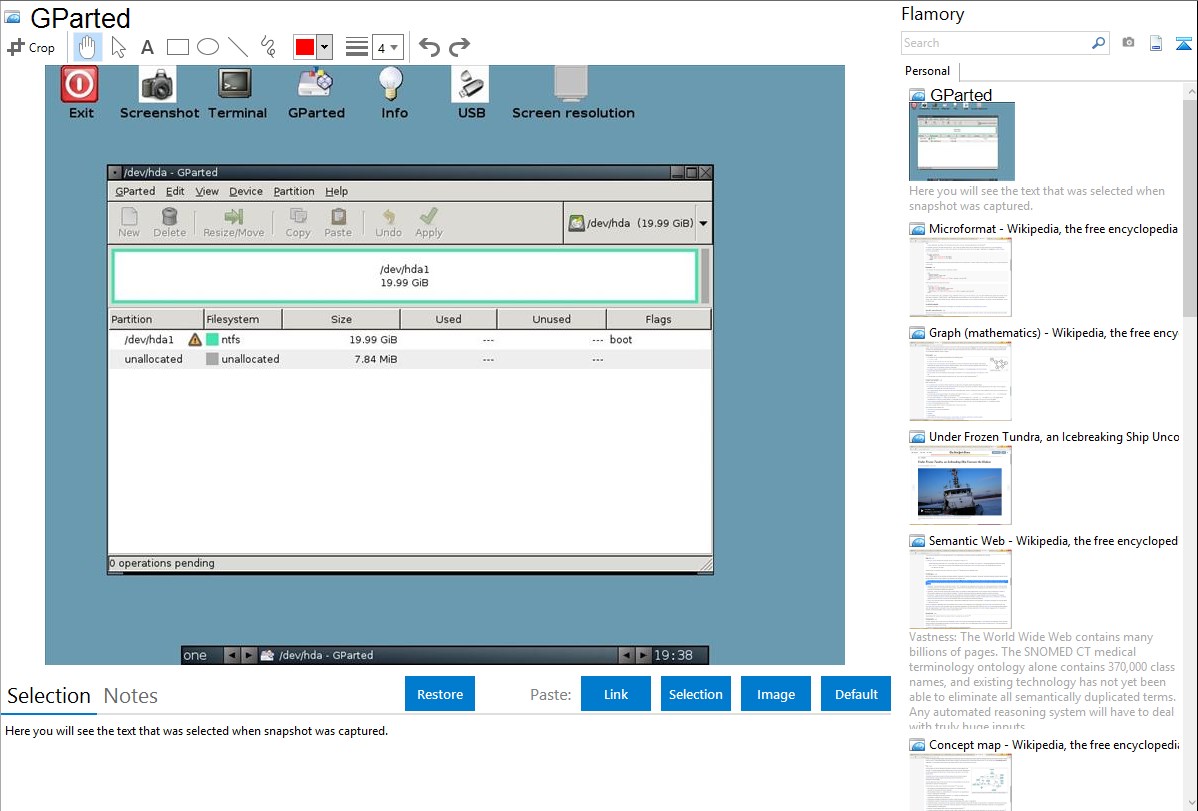Viewport: 1198px width, 811px height.
Task: Click the Concept map snapshot title
Action: coord(1054,744)
